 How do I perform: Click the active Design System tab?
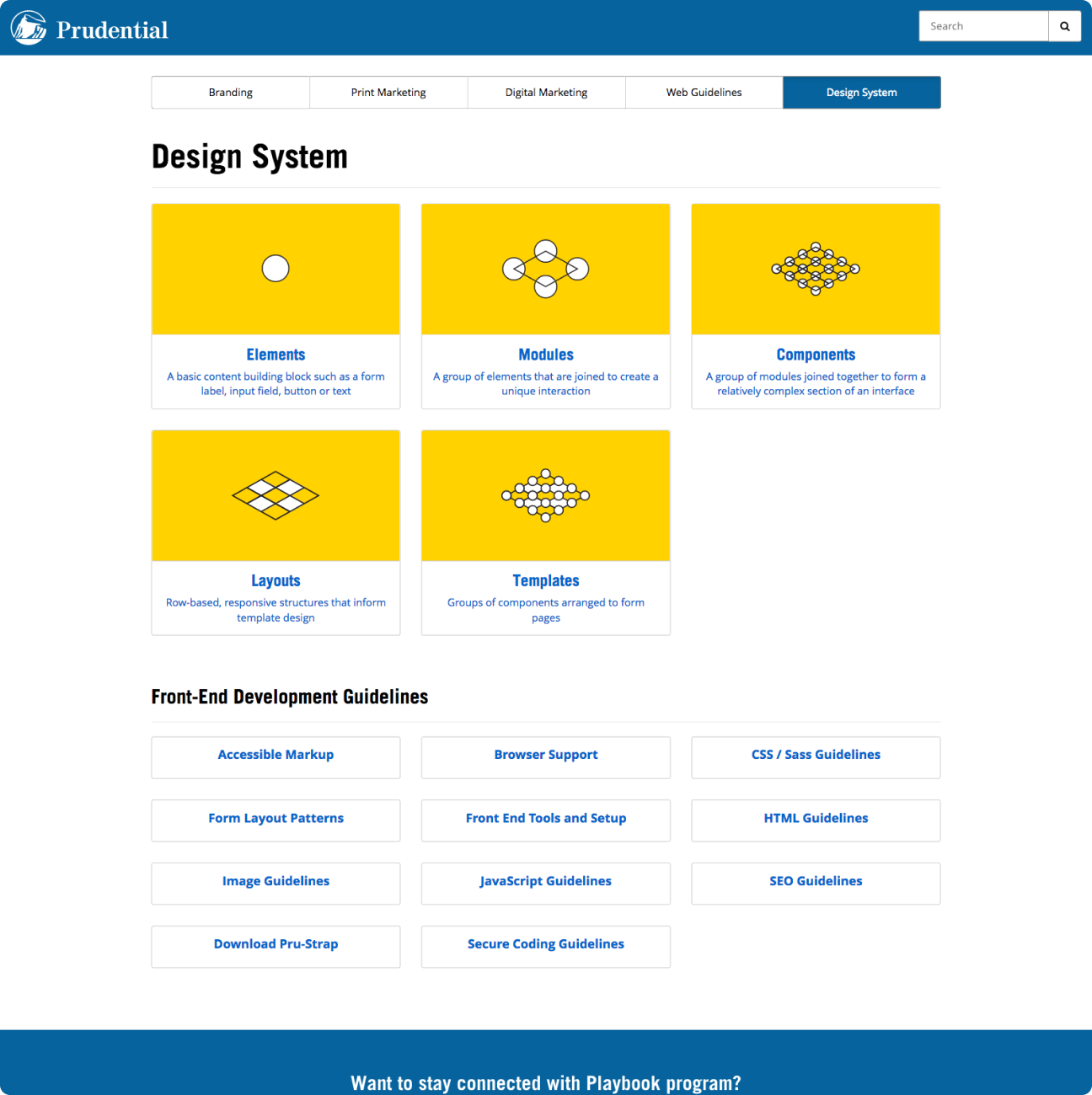click(x=862, y=93)
